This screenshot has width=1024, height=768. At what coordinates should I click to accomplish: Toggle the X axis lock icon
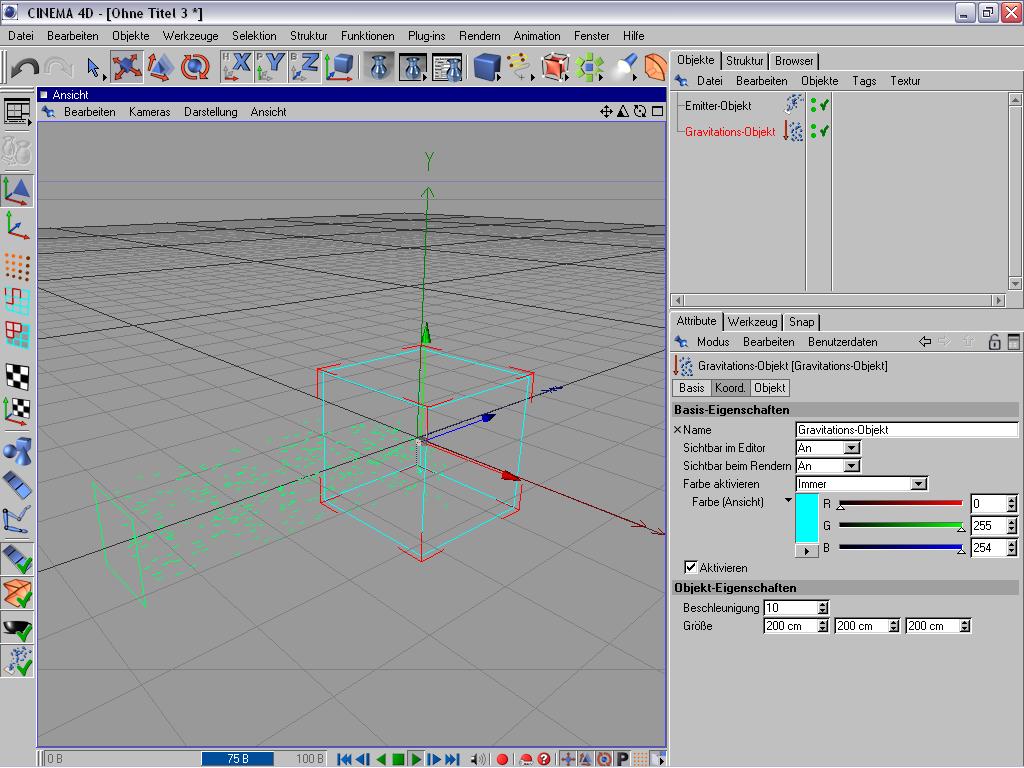[237, 66]
